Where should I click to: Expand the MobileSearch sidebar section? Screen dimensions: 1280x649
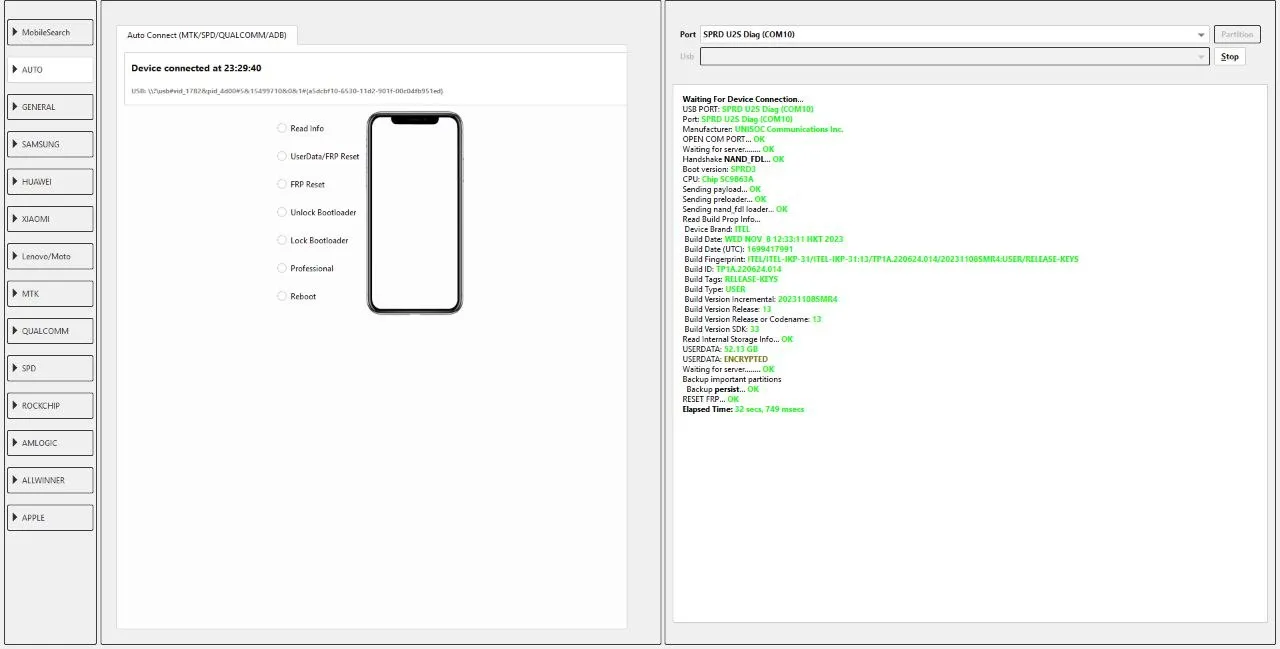(x=50, y=32)
